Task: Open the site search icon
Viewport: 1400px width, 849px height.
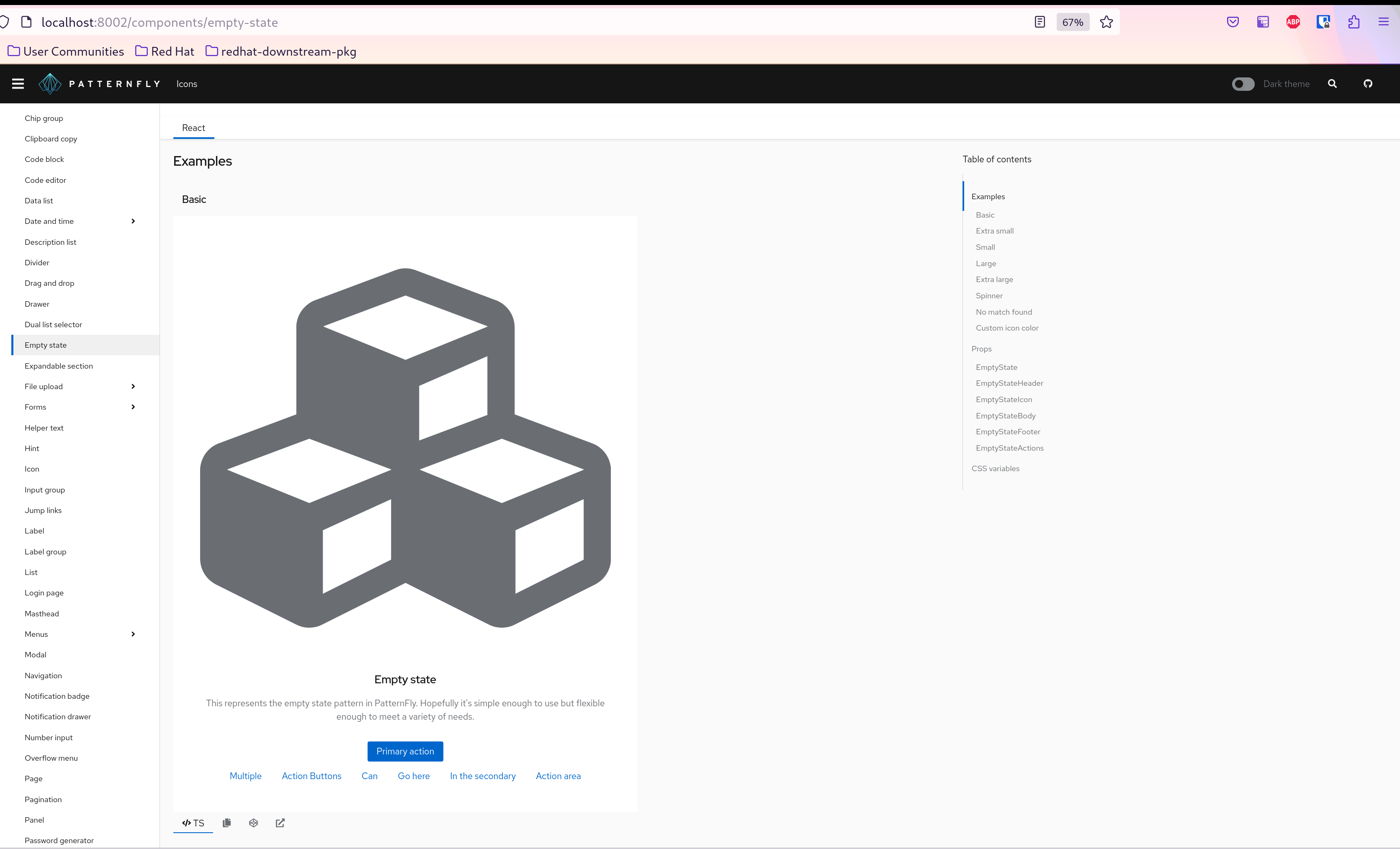Action: coord(1332,84)
